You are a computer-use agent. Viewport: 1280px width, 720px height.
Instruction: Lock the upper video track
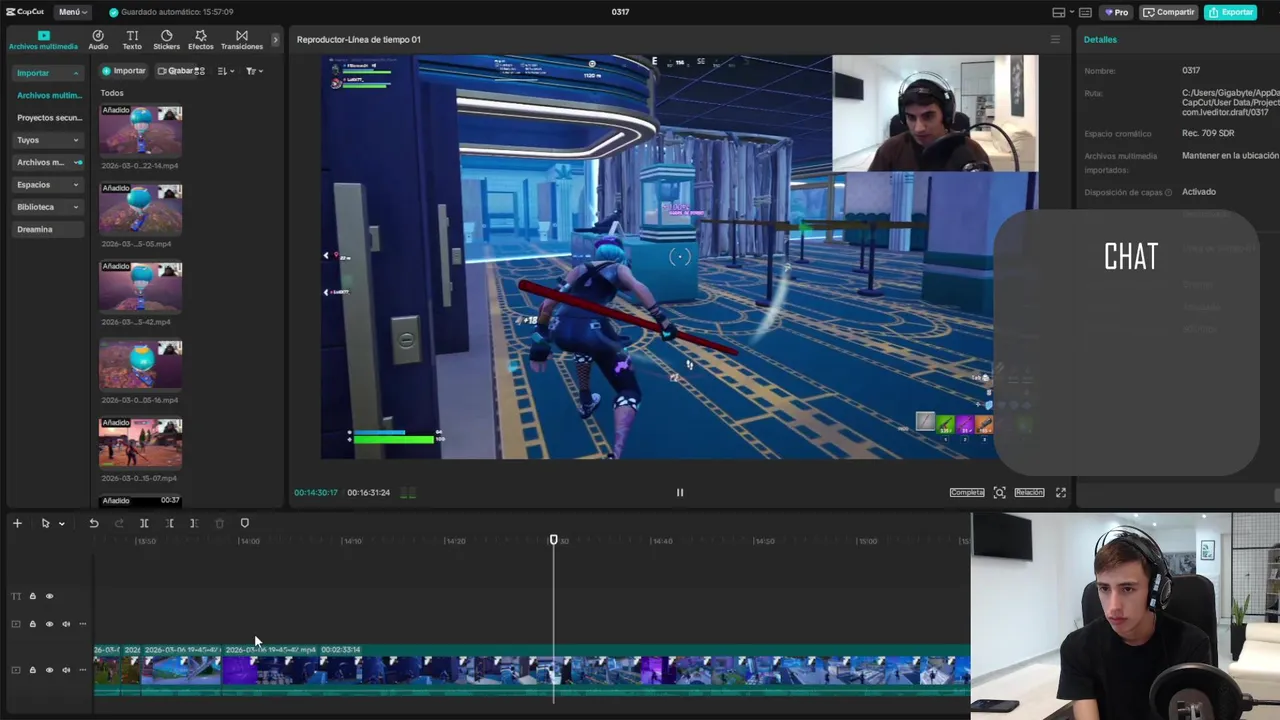(32, 624)
